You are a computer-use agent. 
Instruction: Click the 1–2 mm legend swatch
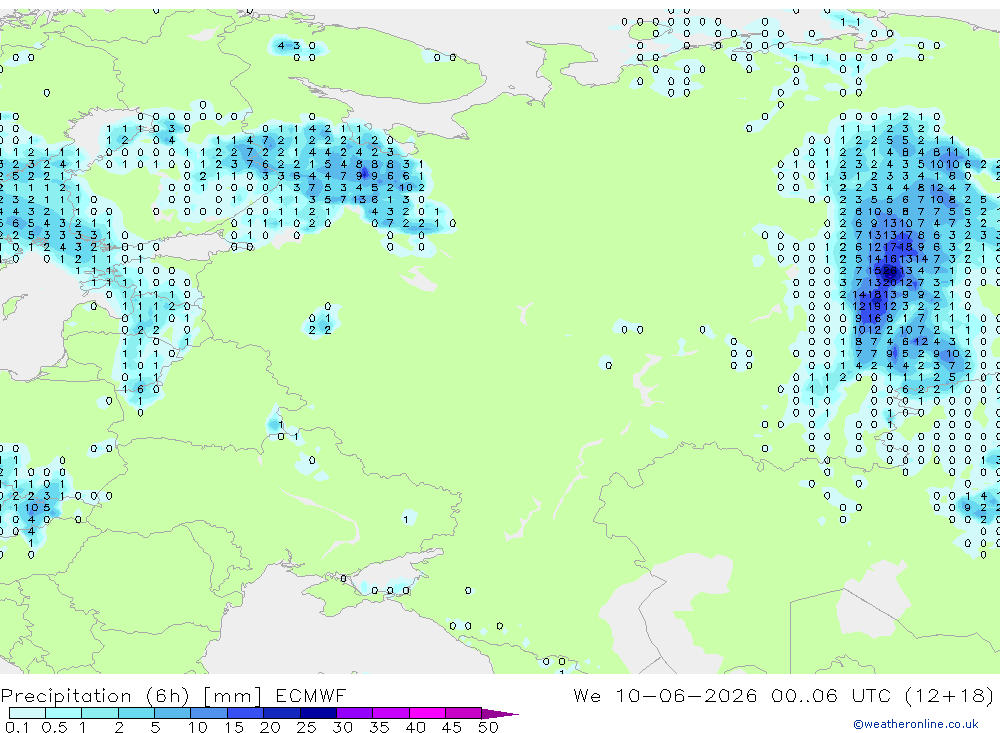[100, 713]
